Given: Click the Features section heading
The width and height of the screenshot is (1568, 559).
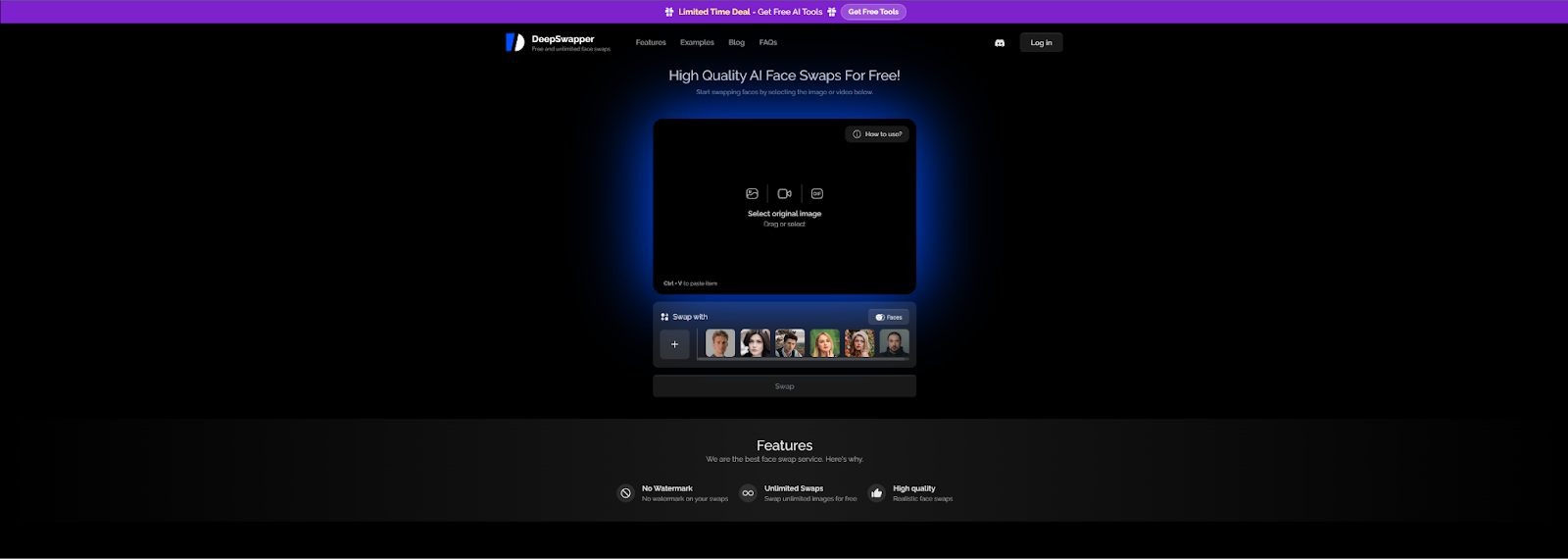Looking at the screenshot, I should (784, 445).
